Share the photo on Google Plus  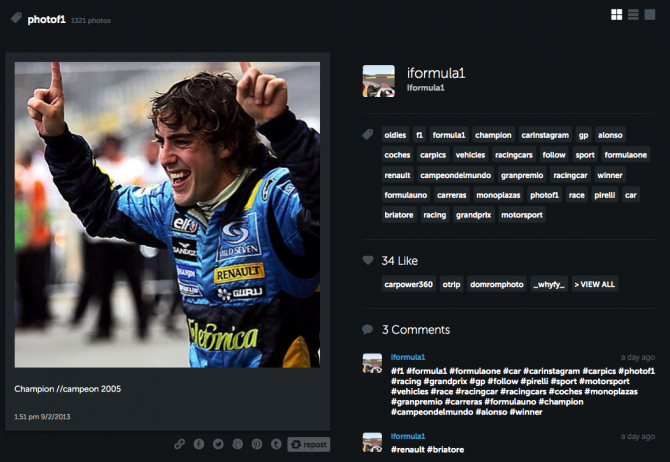click(x=237, y=444)
